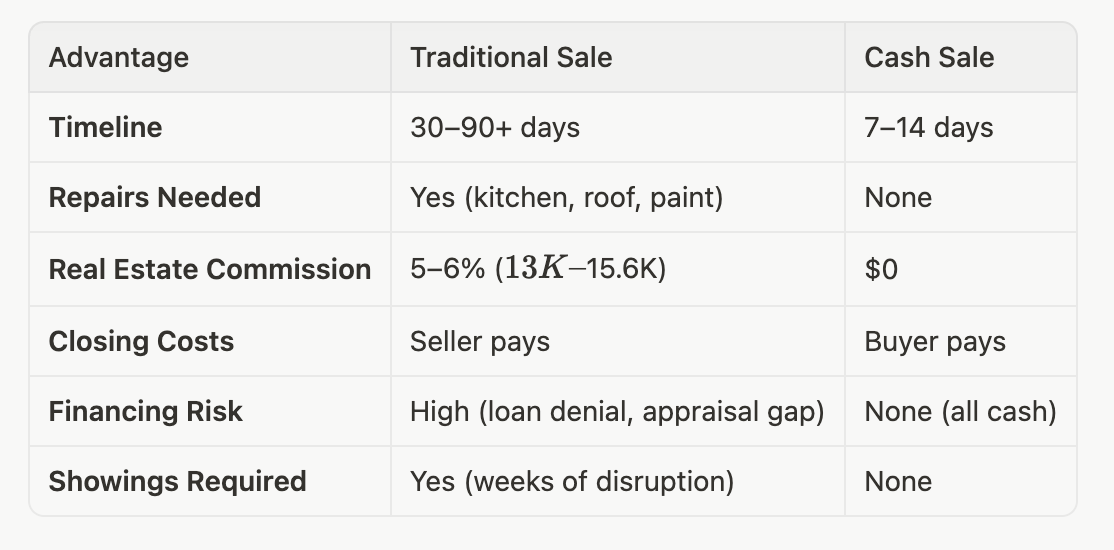Viewport: 1114px width, 550px height.
Task: Click the Seller pays cell
Action: [x=480, y=342]
